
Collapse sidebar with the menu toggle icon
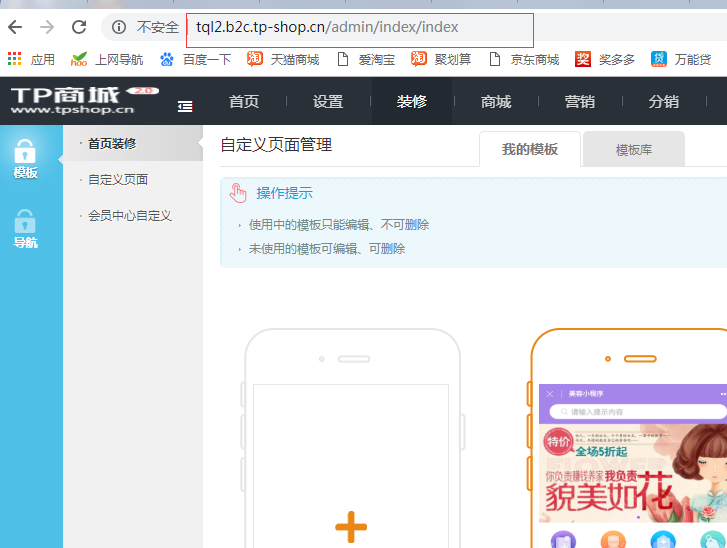pyautogui.click(x=185, y=105)
